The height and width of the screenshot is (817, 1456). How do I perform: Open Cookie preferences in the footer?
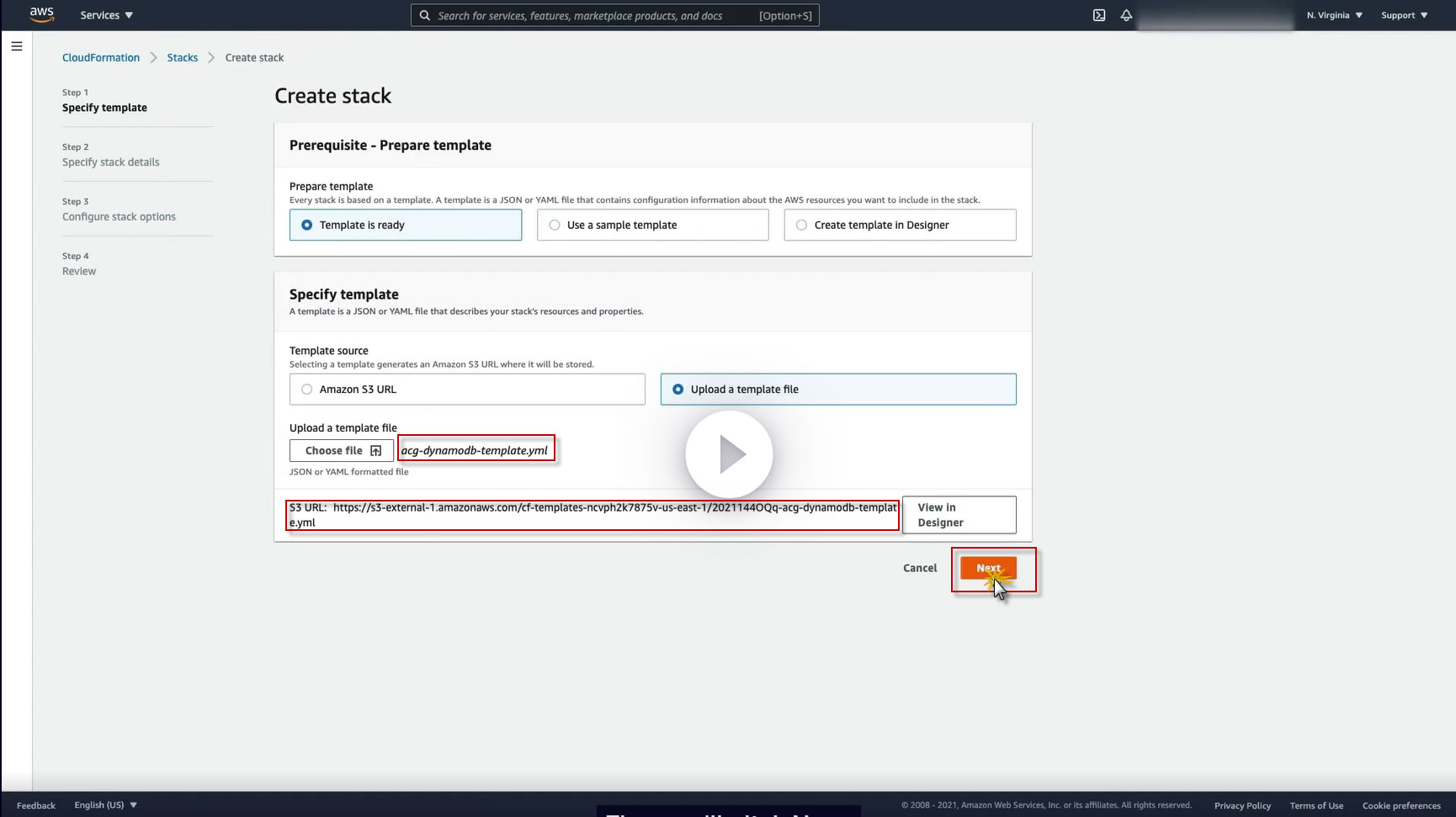pos(1401,805)
